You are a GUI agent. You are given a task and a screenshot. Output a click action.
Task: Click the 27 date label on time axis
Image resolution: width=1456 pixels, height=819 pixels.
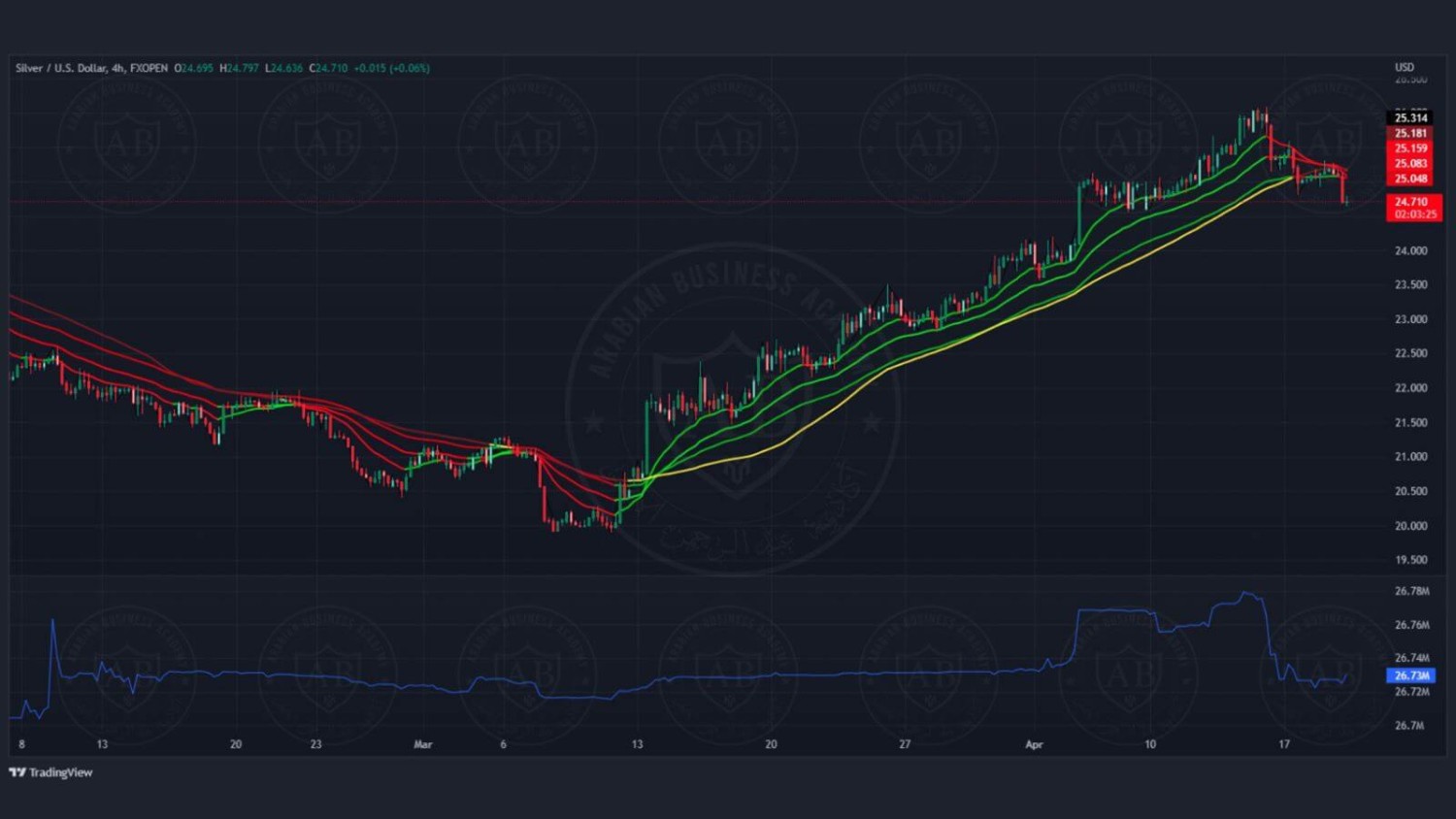[905, 744]
